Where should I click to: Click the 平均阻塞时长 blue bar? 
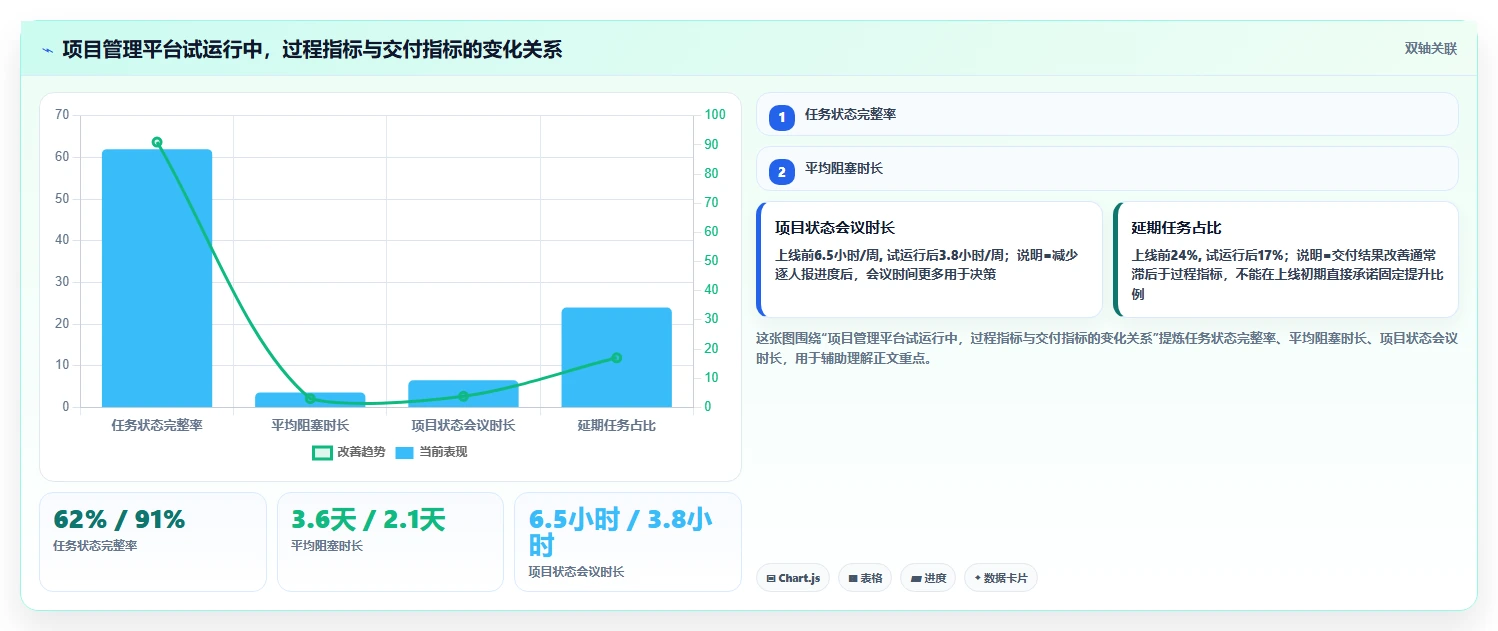pyautogui.click(x=310, y=400)
